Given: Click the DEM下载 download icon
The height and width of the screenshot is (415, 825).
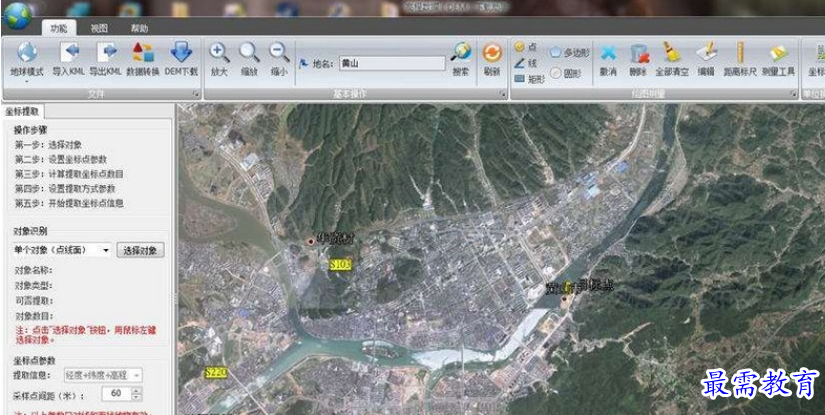Looking at the screenshot, I should (181, 53).
